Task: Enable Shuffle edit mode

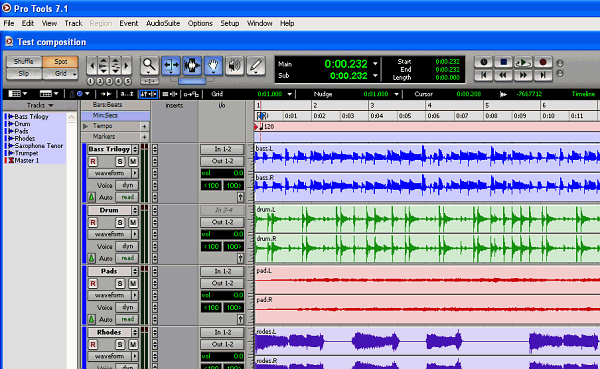Action: click(24, 61)
